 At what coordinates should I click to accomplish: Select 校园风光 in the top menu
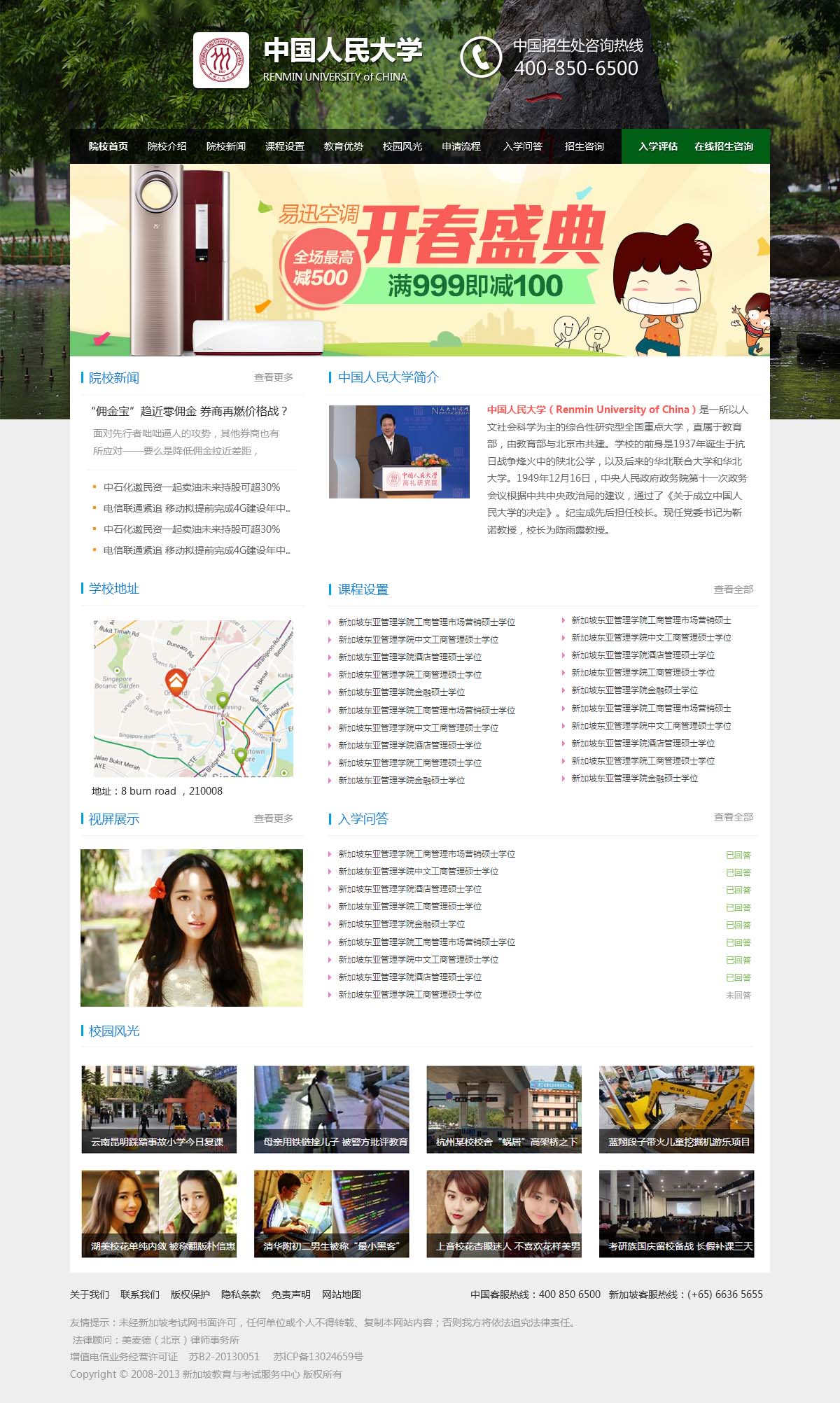pos(402,146)
